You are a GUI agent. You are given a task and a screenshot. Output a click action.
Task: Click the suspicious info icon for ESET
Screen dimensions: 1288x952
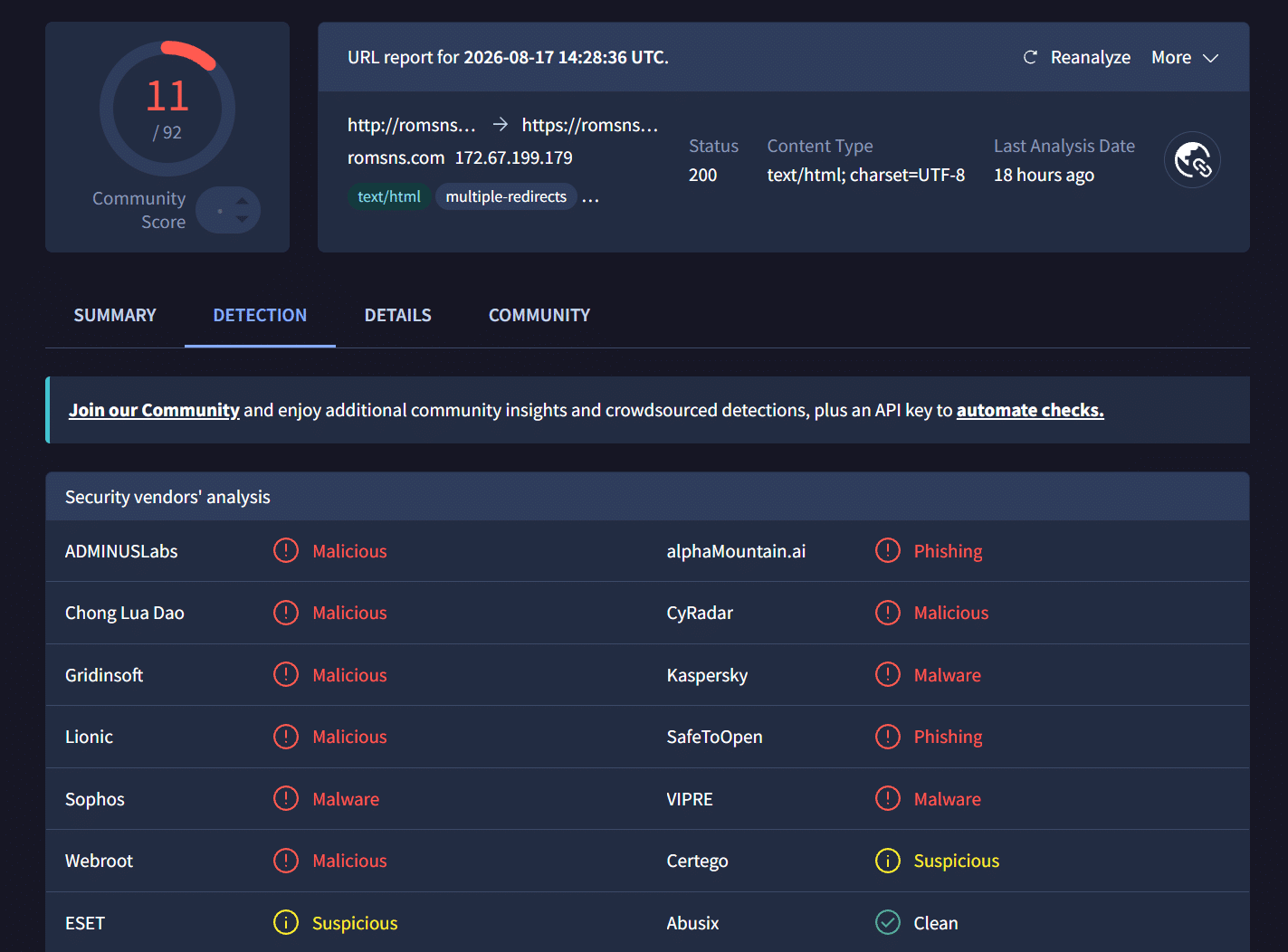pos(286,922)
